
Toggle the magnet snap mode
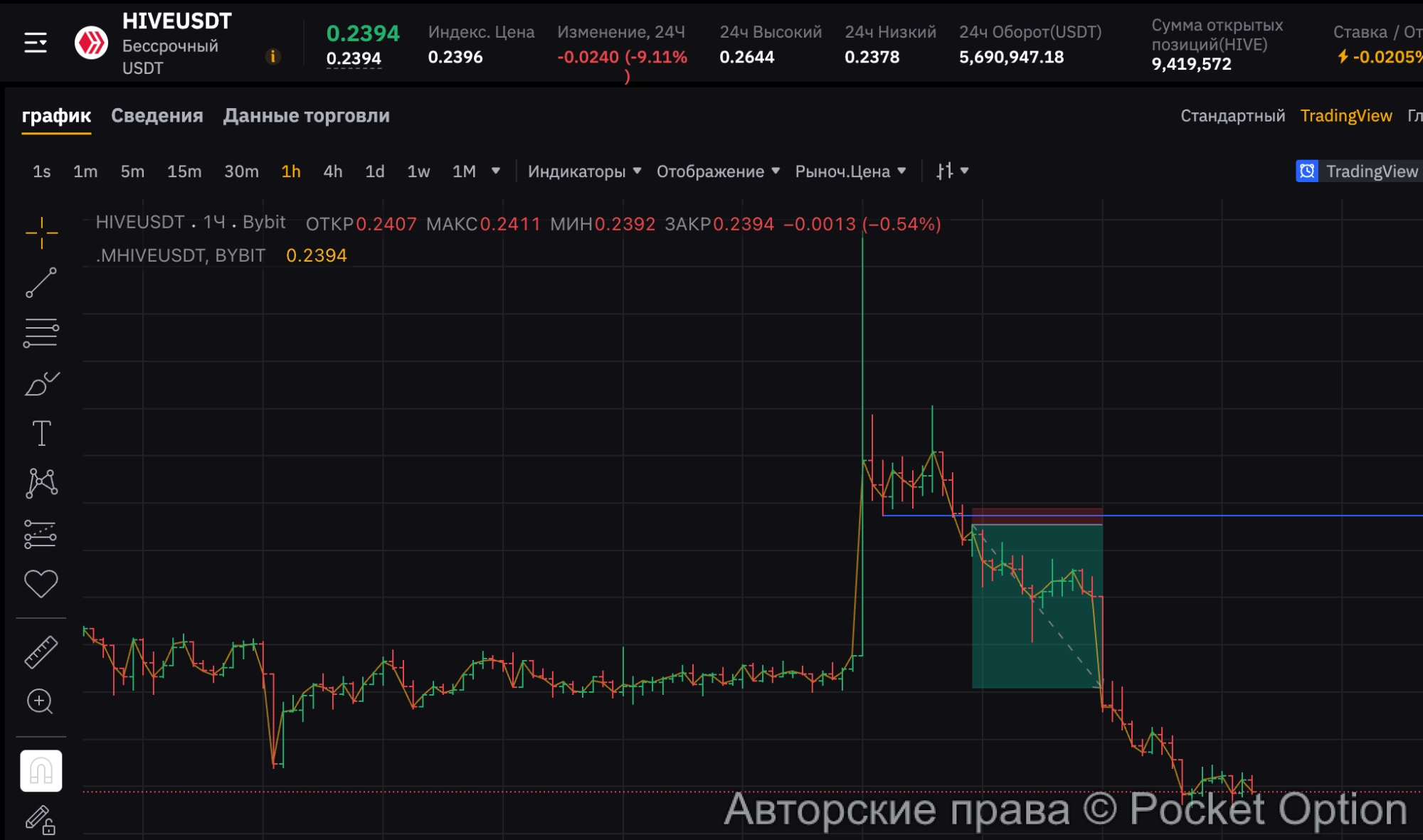(41, 771)
